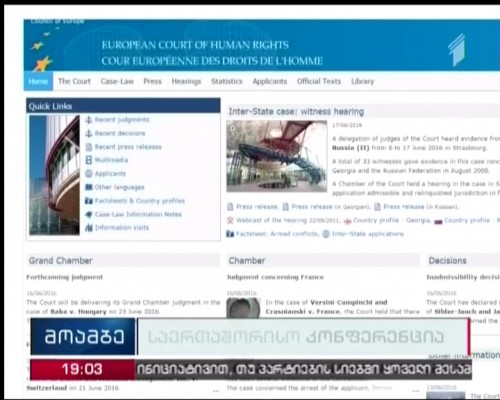Click the Recent judgments scales icon
This screenshot has width=500, height=400.
click(88, 120)
